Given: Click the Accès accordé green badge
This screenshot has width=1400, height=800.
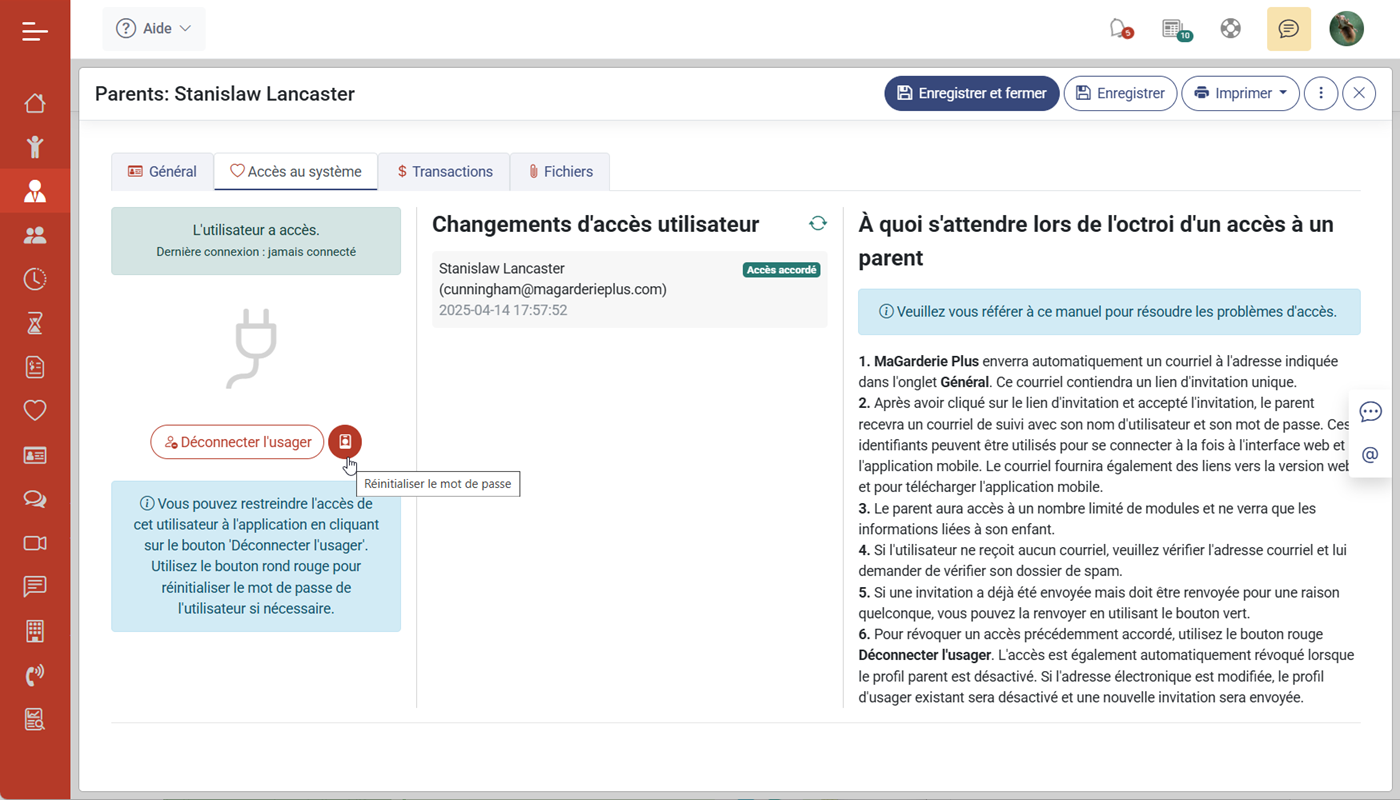Looking at the screenshot, I should [782, 270].
